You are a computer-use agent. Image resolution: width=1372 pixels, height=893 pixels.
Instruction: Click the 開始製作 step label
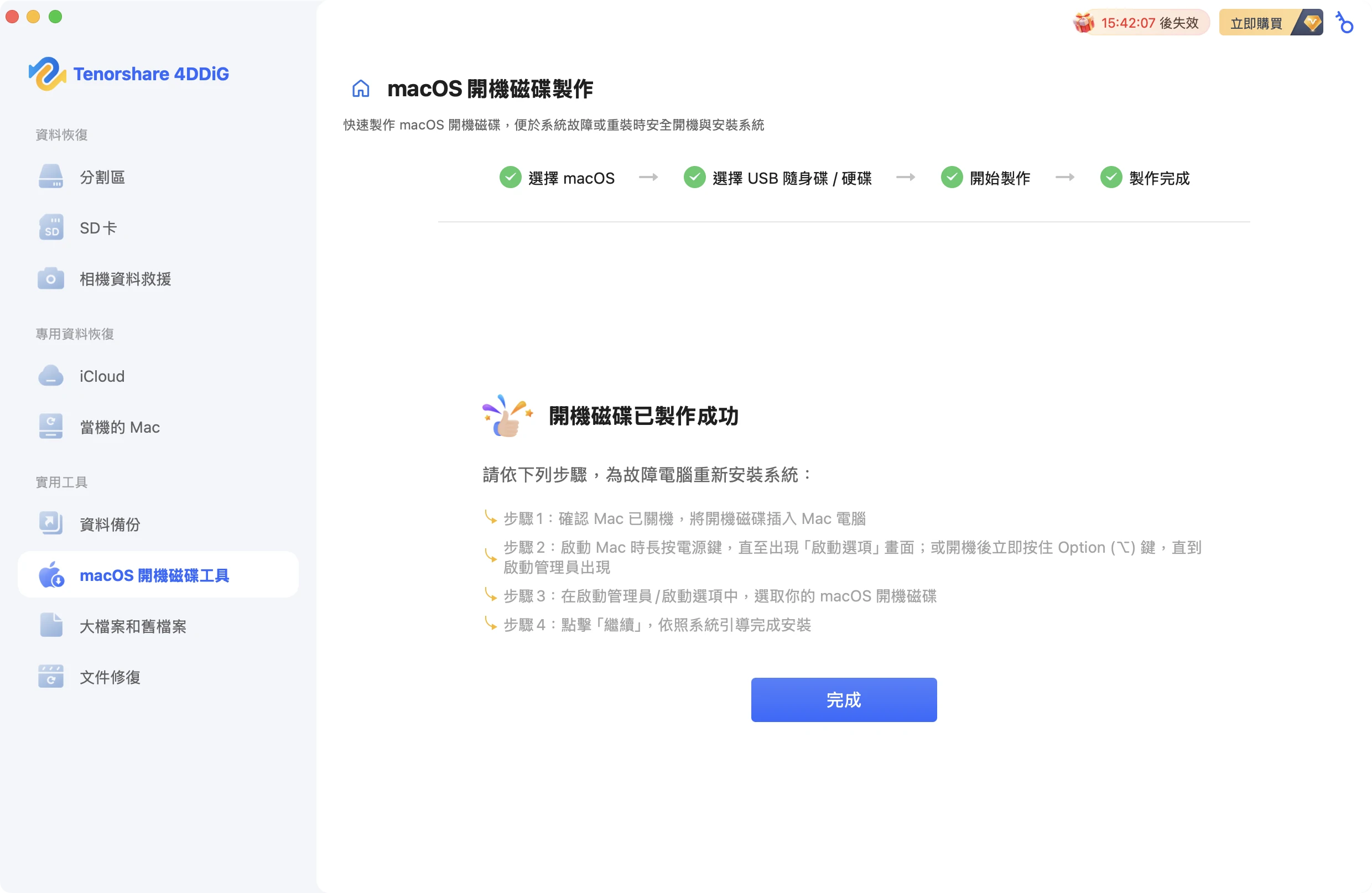[x=1000, y=178]
